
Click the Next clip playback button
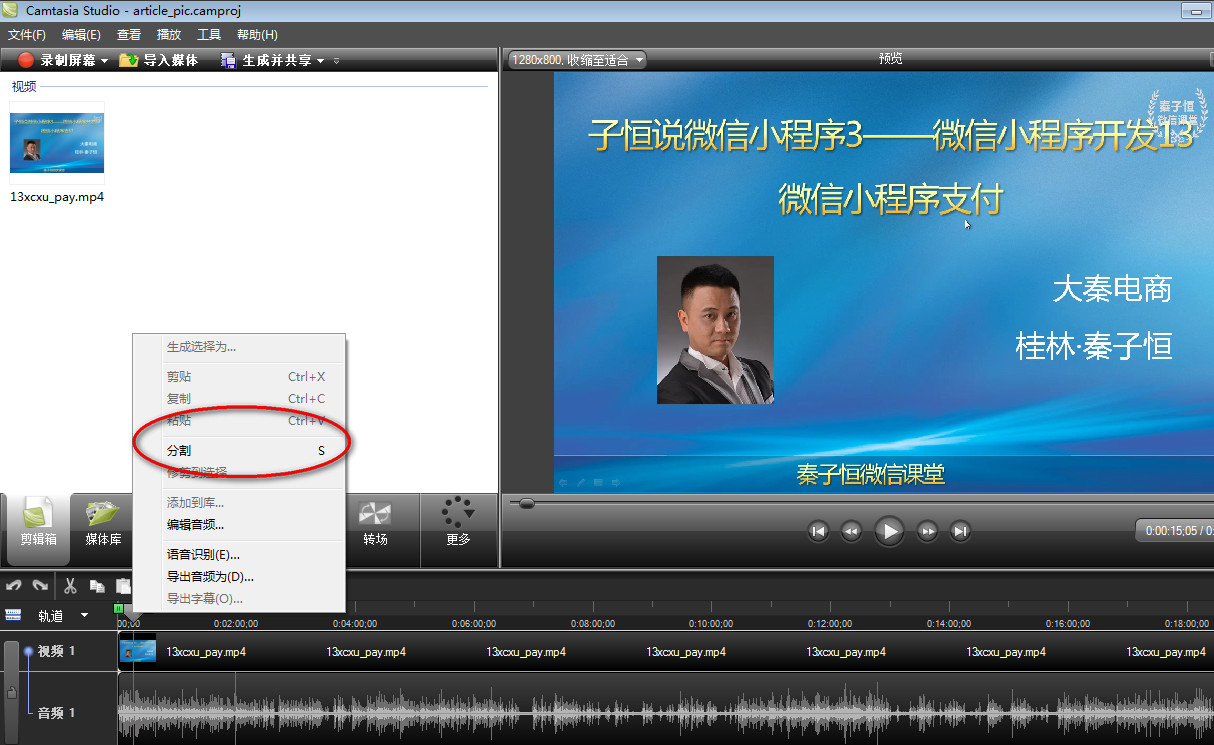point(961,531)
